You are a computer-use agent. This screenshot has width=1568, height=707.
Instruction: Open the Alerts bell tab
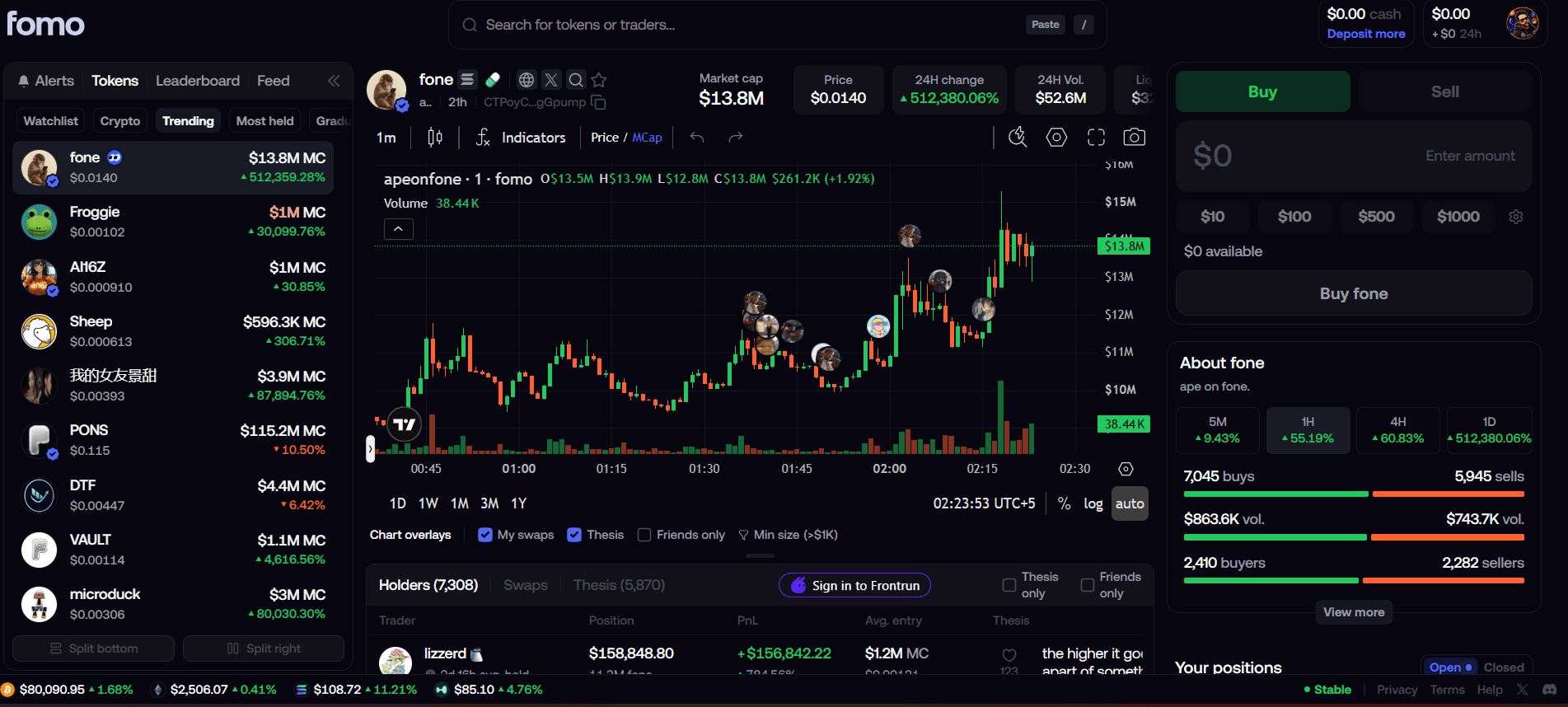tap(46, 81)
